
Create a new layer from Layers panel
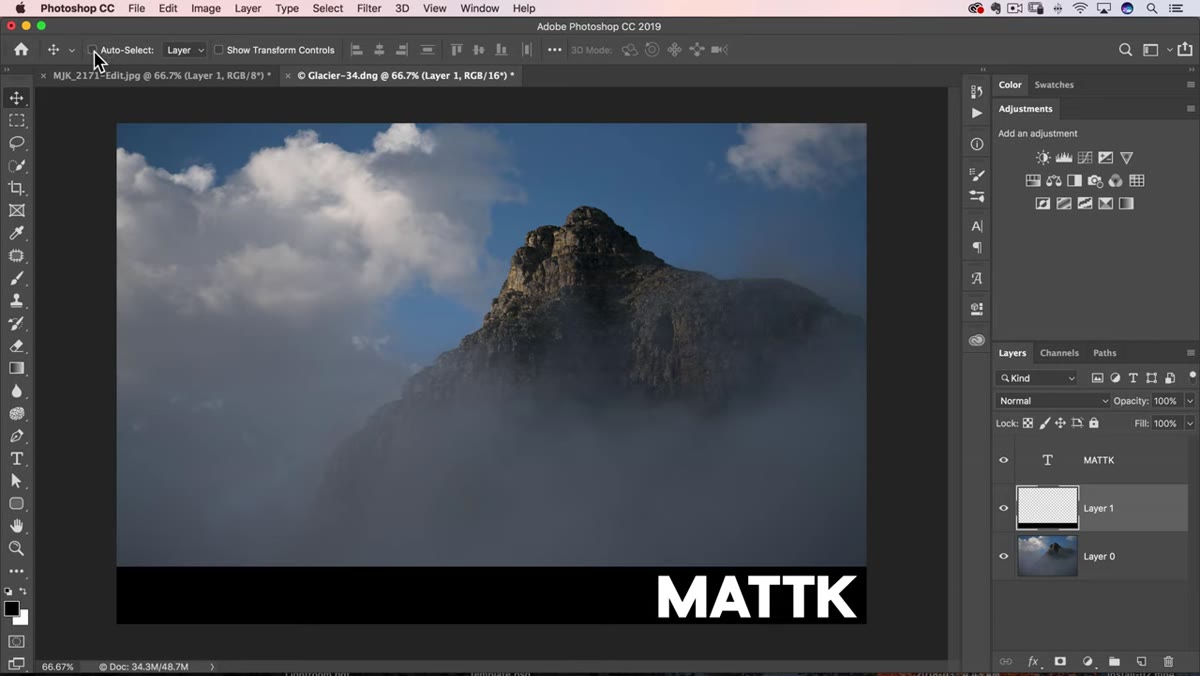1141,662
